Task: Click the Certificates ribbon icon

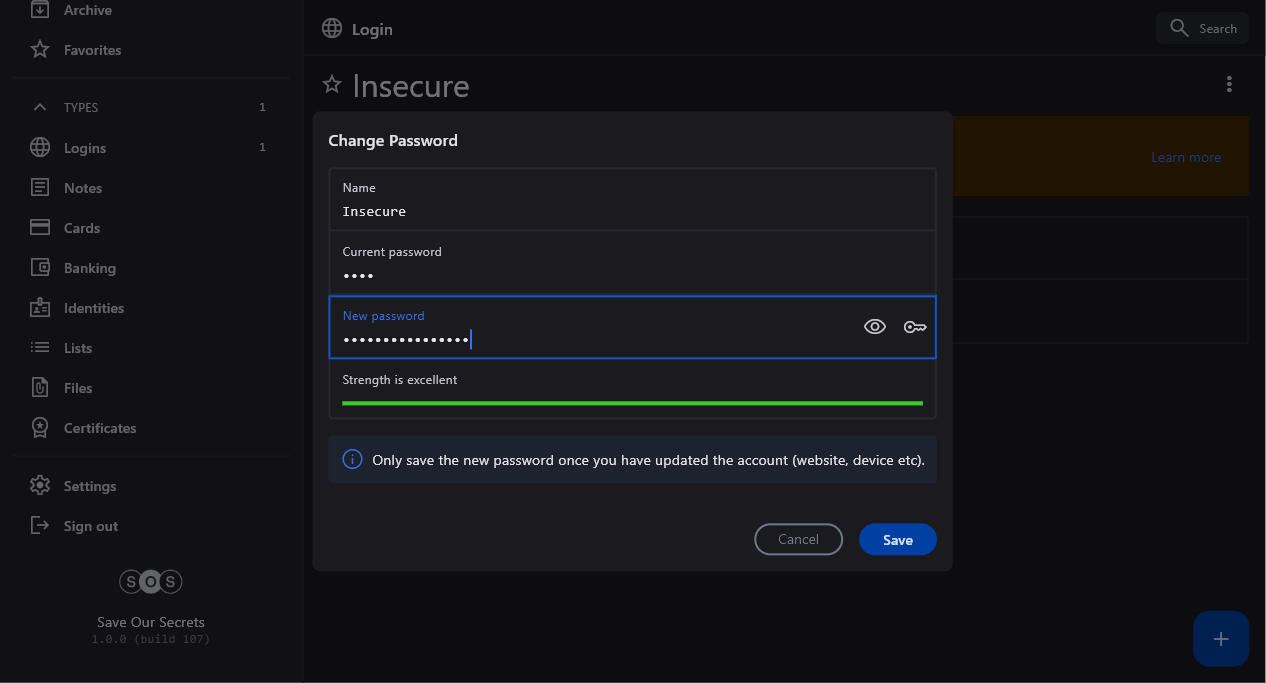Action: pyautogui.click(x=40, y=428)
